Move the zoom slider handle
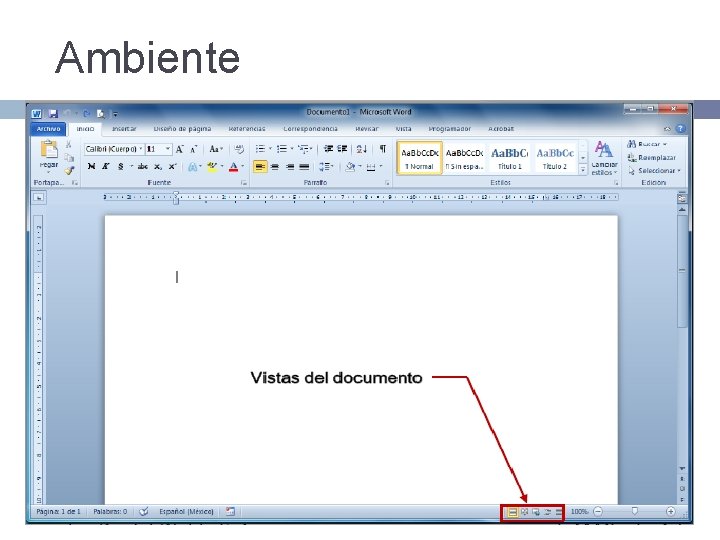This screenshot has width=720, height=540. coord(635,511)
